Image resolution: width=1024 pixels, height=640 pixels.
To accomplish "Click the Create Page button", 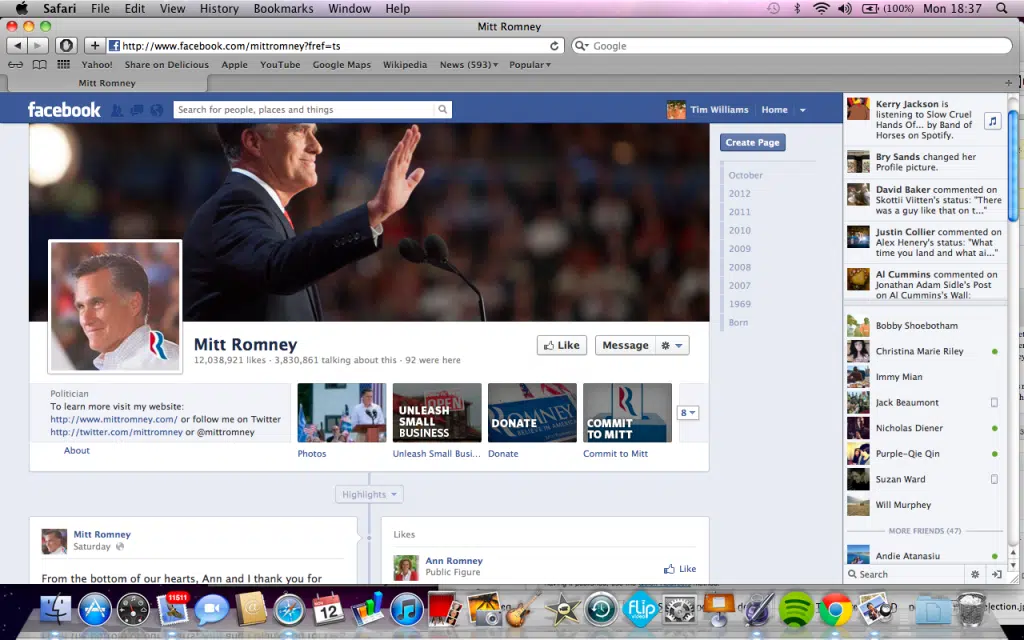I will coord(752,142).
